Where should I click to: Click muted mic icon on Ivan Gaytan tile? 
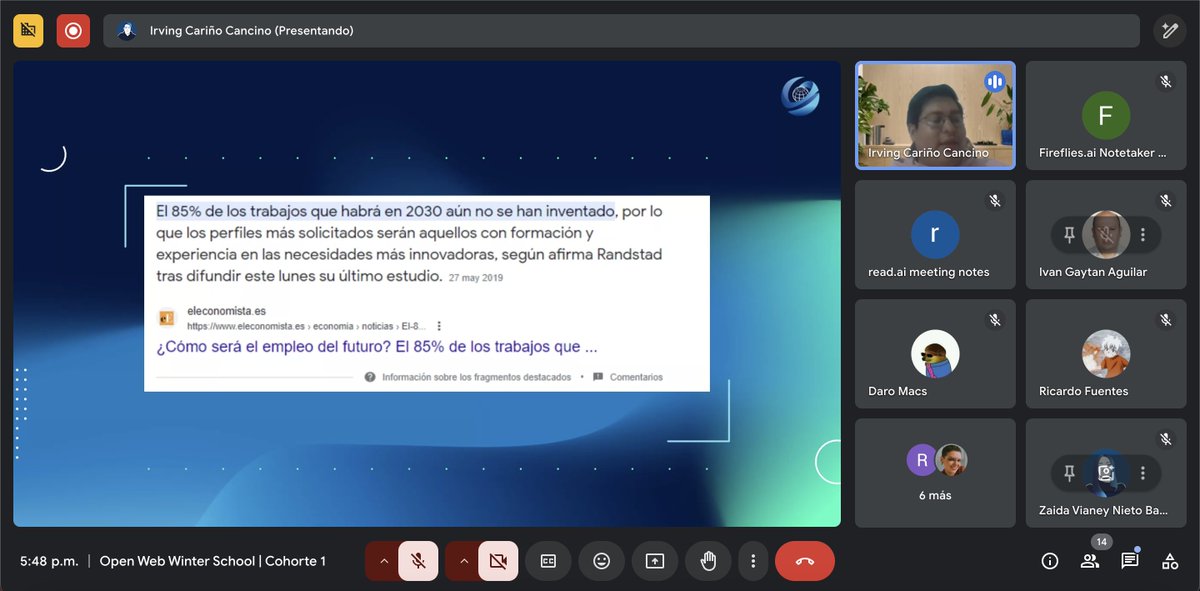[x=1165, y=201]
